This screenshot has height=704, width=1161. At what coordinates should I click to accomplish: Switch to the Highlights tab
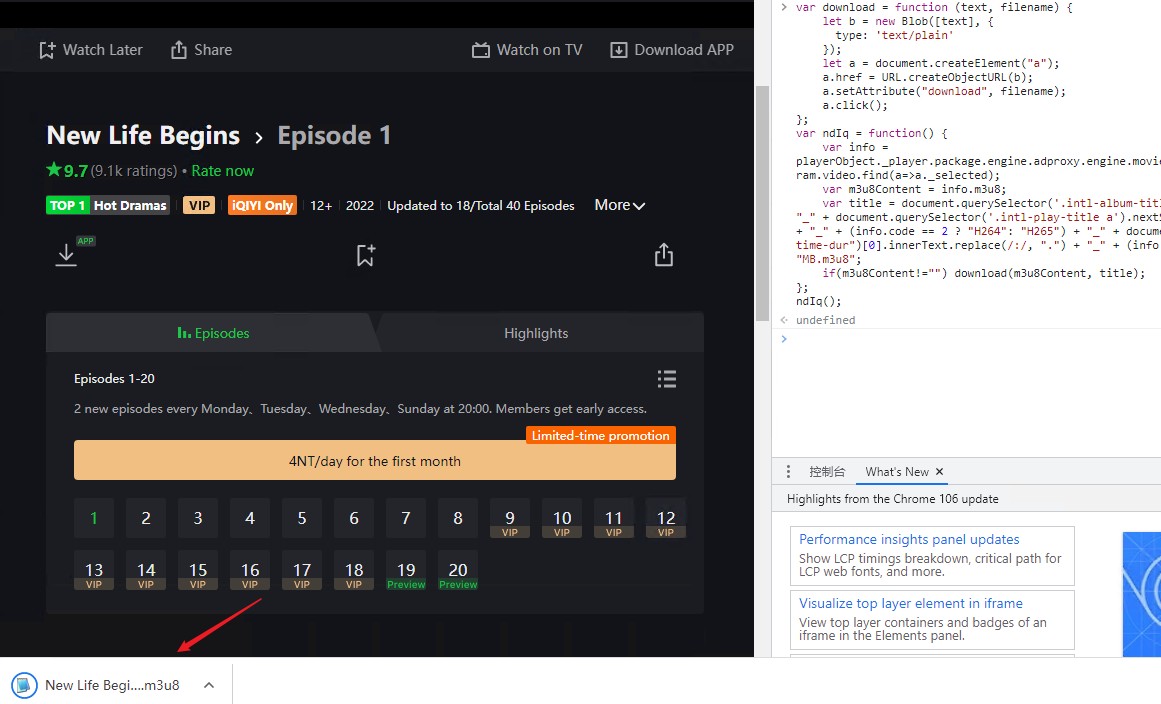536,333
